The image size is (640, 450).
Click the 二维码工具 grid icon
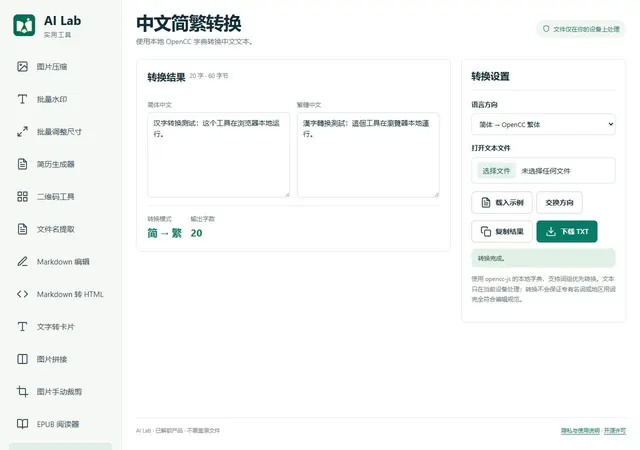[x=22, y=196]
